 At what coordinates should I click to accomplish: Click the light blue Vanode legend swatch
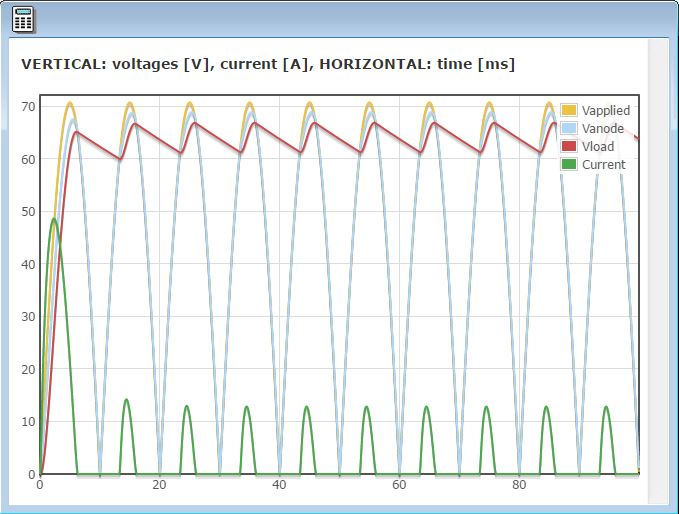(x=569, y=128)
